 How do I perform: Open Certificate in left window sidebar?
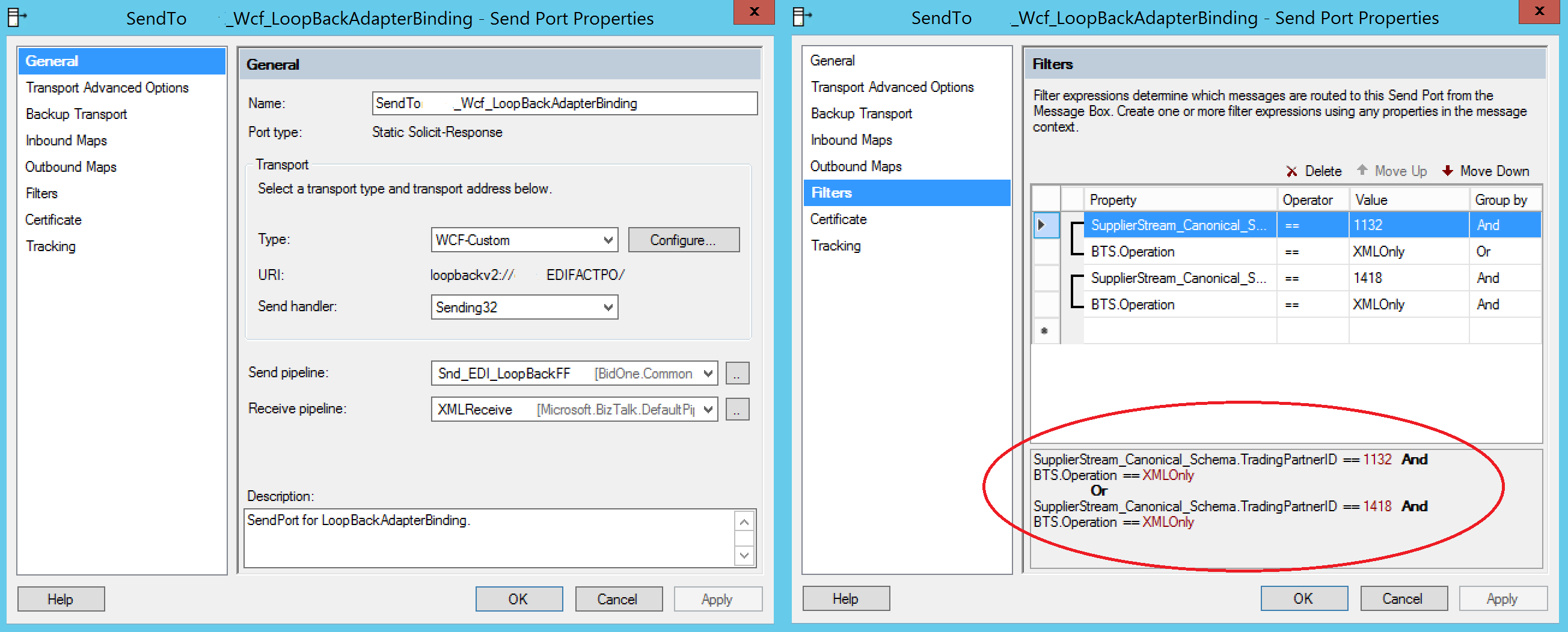(x=53, y=220)
